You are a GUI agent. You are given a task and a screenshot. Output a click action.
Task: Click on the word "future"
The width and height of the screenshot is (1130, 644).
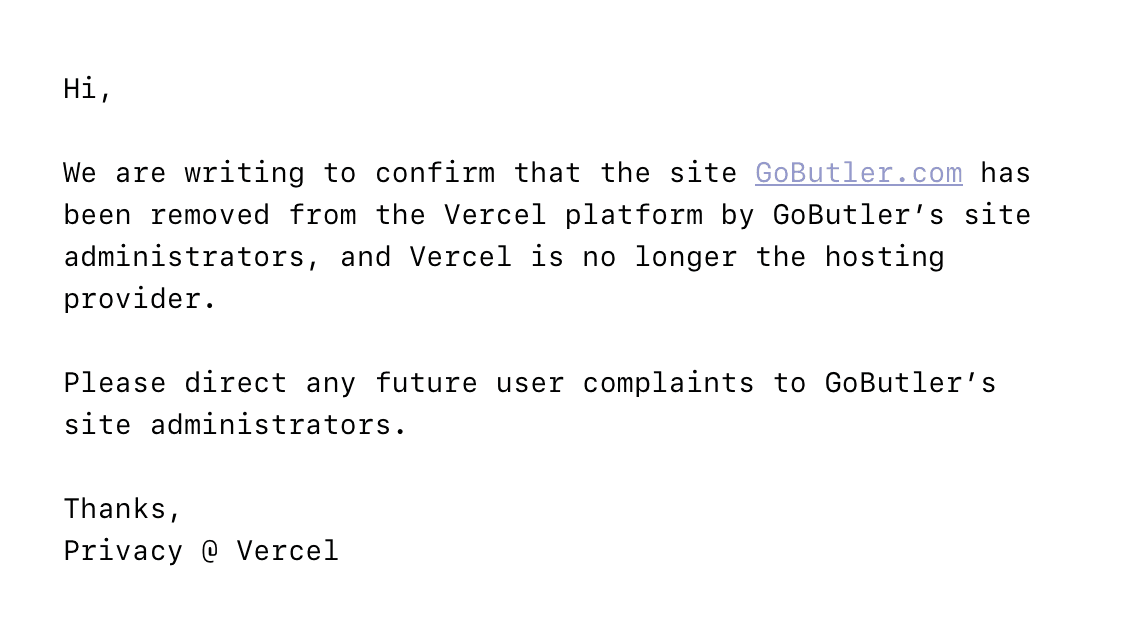pyautogui.click(x=427, y=383)
